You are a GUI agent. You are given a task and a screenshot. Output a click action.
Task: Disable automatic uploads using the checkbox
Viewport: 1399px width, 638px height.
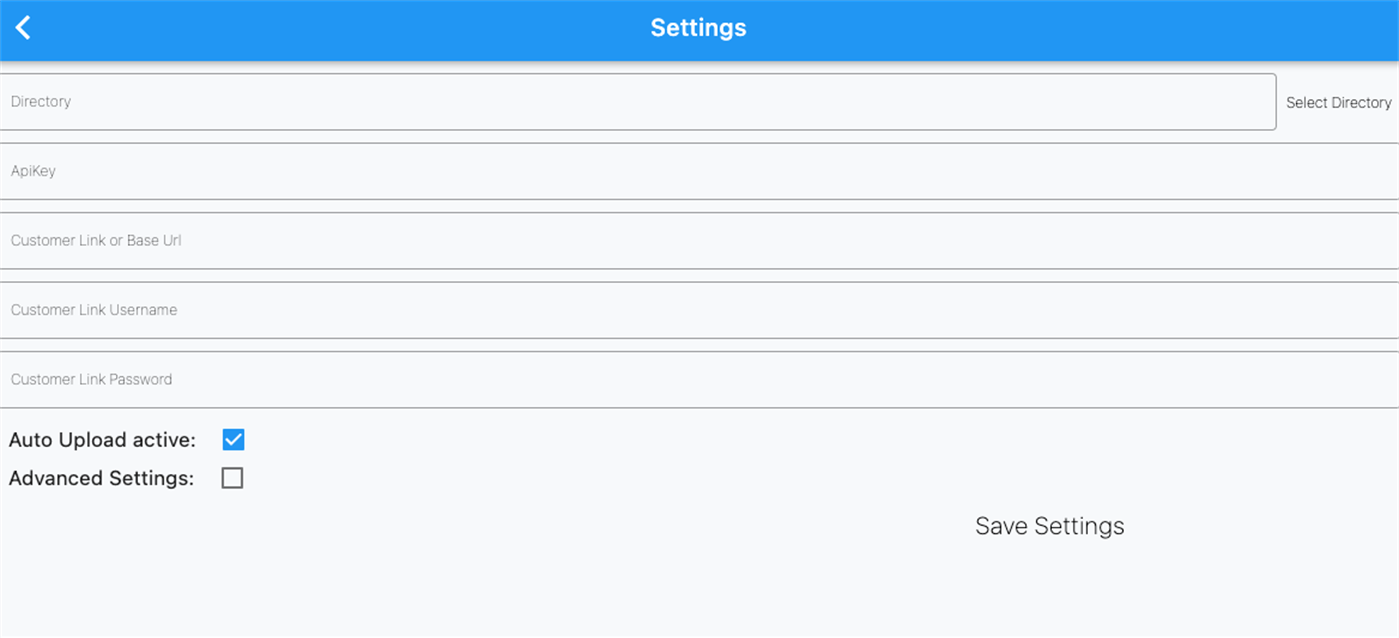(232, 438)
